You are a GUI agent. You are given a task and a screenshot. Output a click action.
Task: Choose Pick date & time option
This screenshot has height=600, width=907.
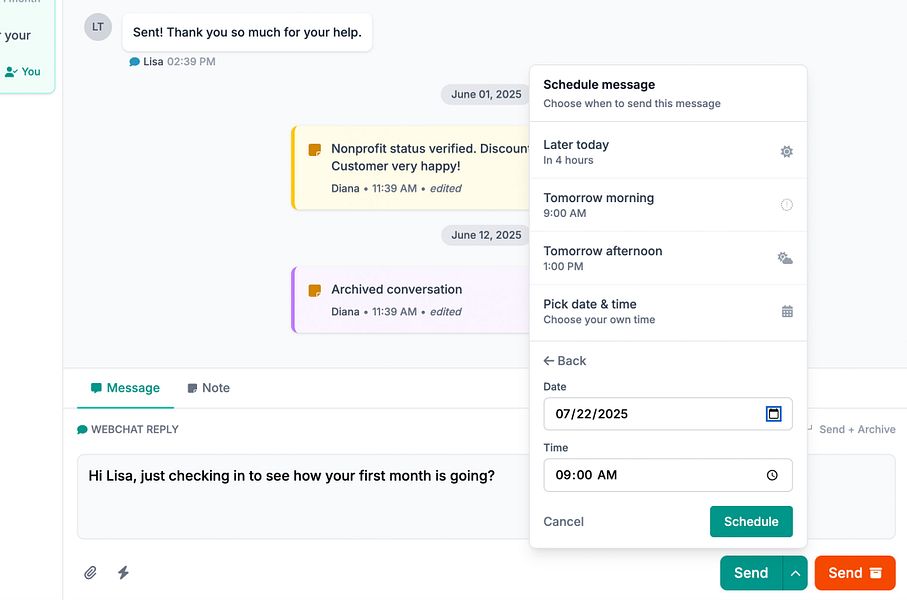[667, 311]
